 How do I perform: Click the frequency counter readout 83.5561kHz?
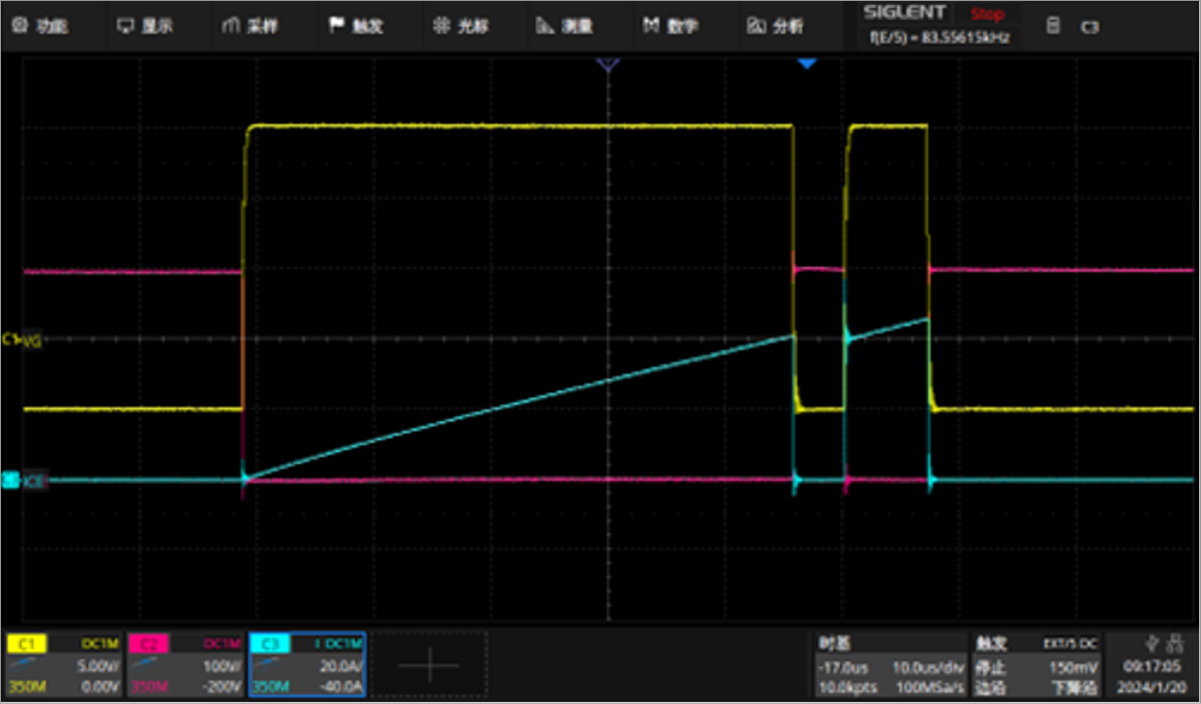[x=940, y=37]
